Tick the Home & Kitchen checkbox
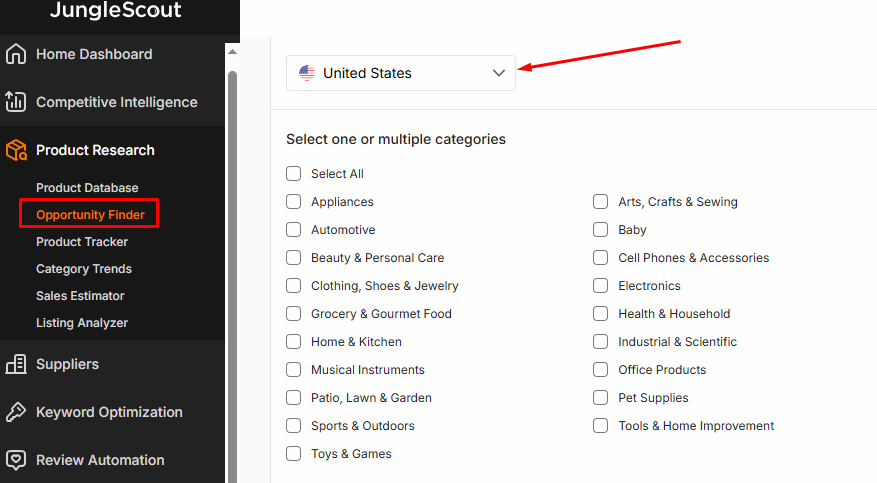Image resolution: width=877 pixels, height=483 pixels. coord(294,341)
